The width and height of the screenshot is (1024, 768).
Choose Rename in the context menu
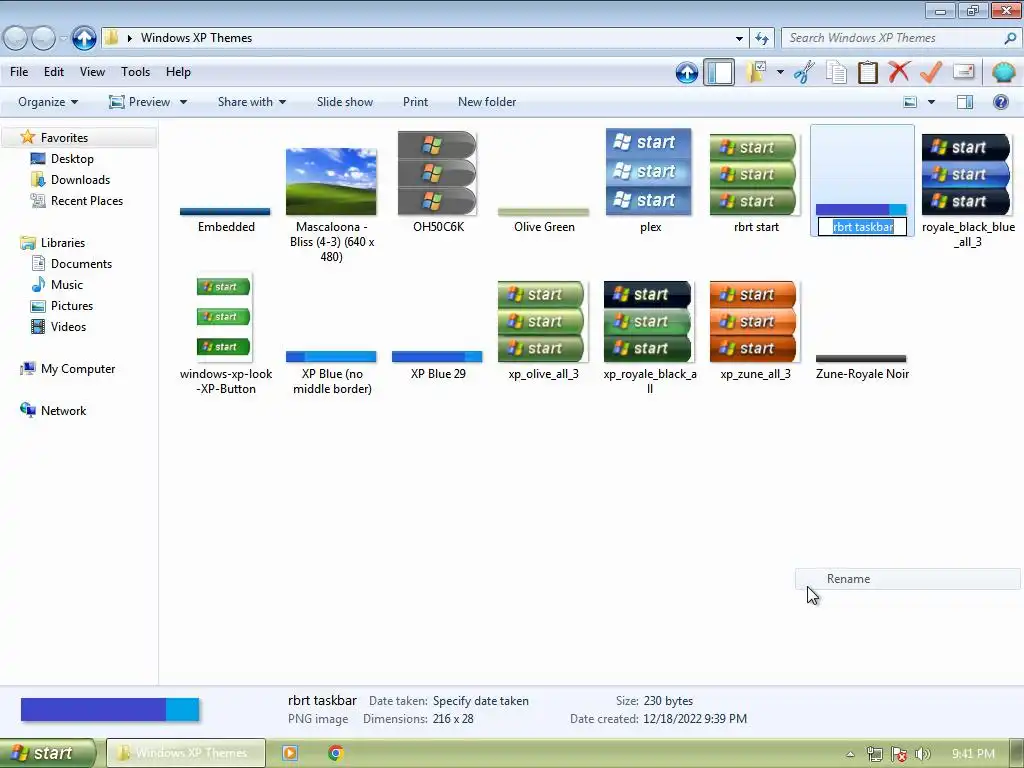pos(908,579)
